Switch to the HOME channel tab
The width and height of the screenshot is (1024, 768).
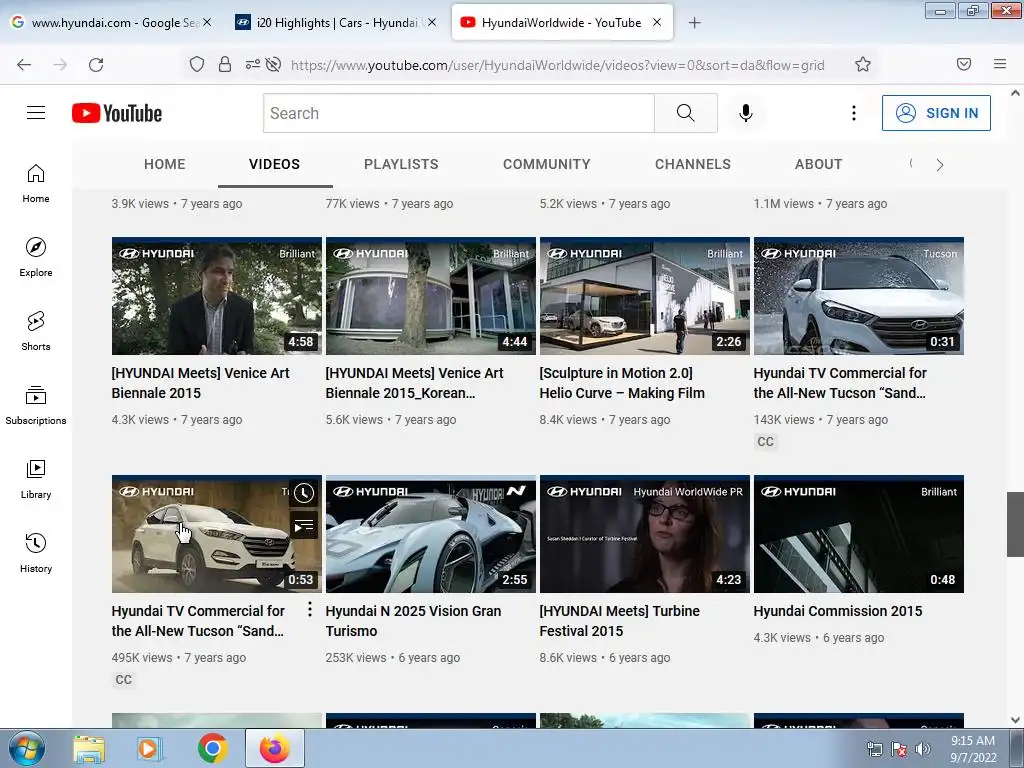(x=165, y=164)
